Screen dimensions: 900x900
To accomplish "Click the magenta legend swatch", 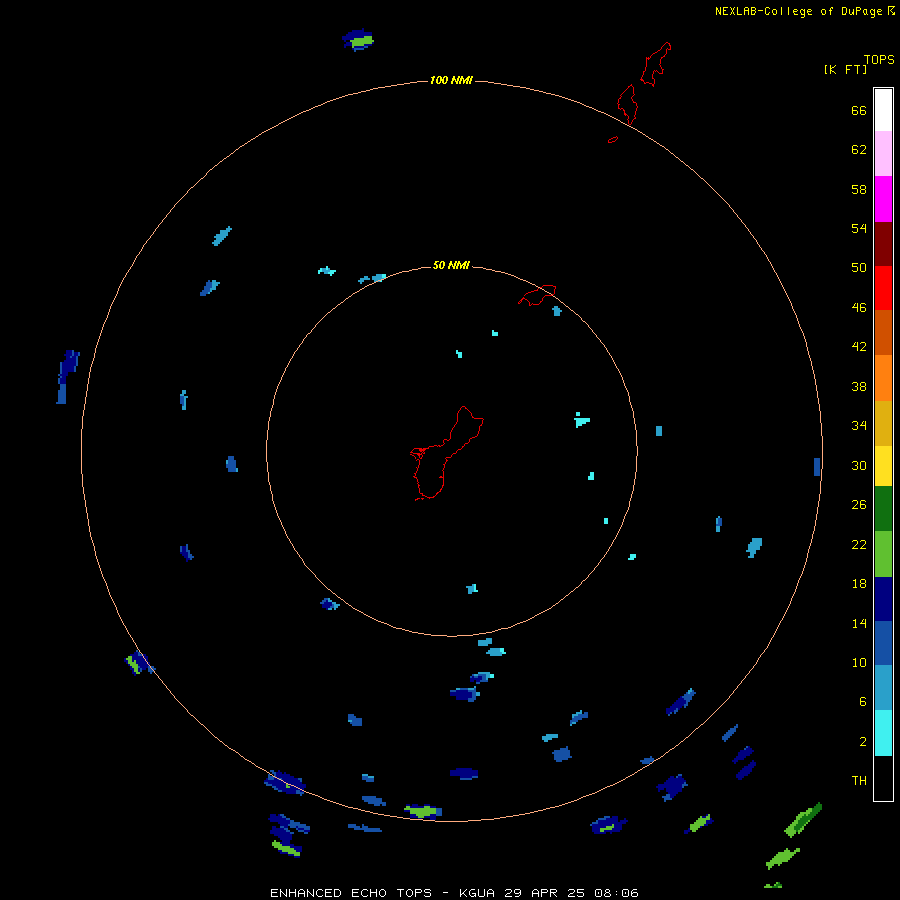I will [883, 199].
